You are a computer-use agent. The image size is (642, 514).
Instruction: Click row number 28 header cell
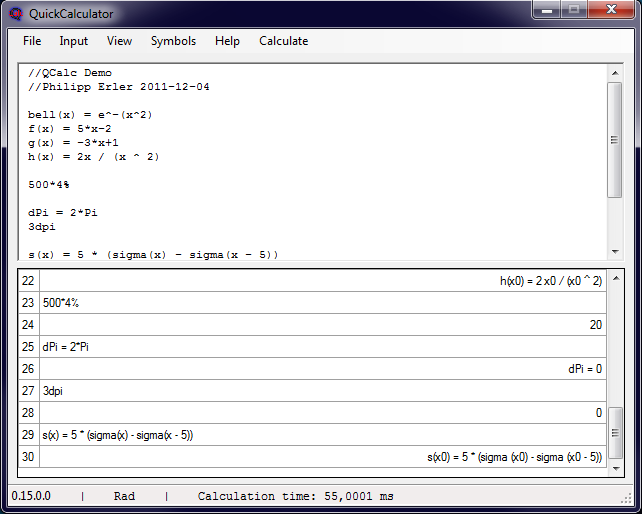[x=28, y=413]
